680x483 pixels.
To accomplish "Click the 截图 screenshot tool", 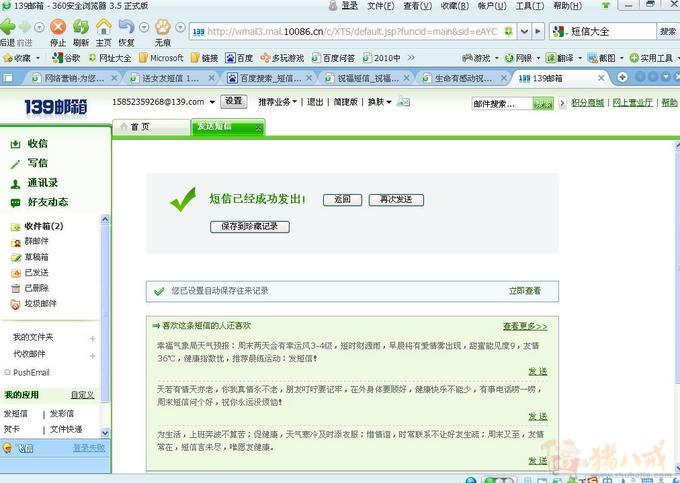I will click(x=601, y=58).
